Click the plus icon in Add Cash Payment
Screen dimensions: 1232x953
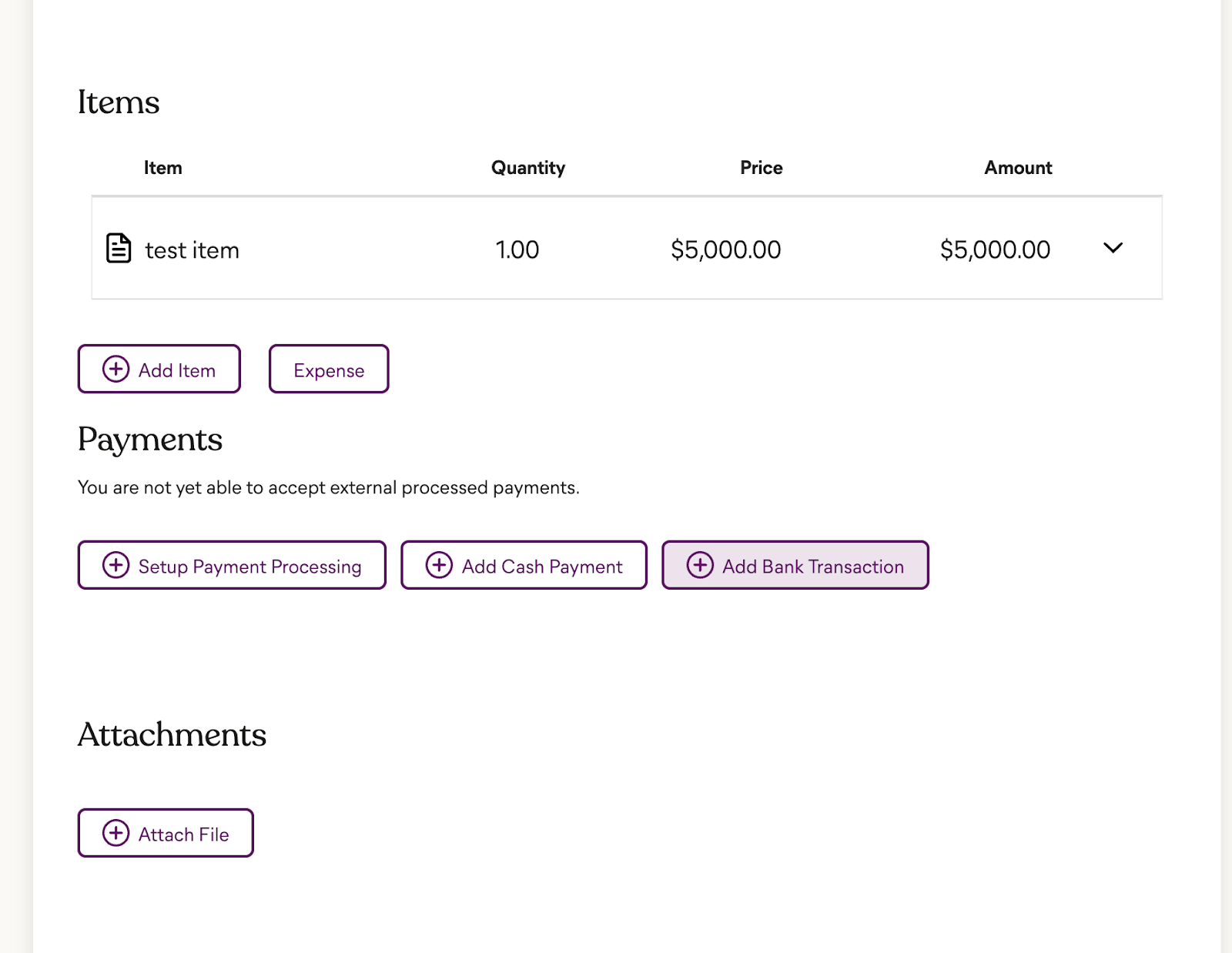439,566
